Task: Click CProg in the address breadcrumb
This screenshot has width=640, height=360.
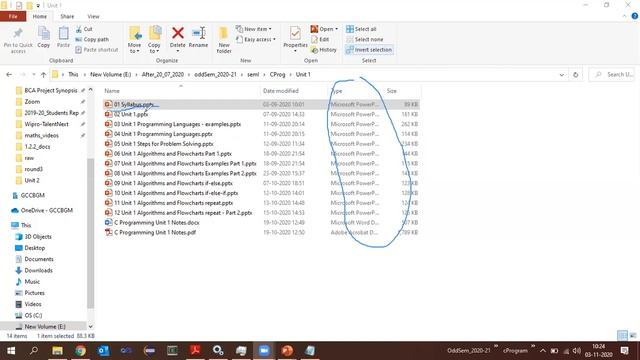Action: (277, 75)
